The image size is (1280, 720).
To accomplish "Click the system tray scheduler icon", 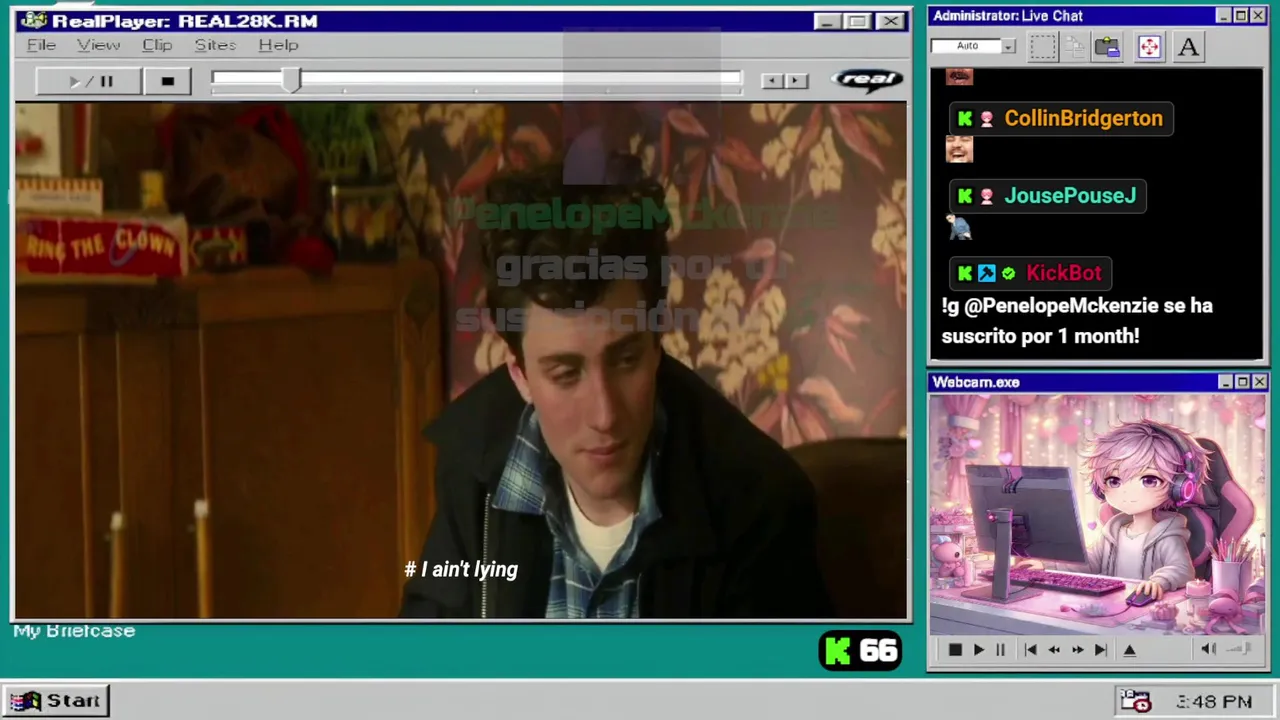I will pyautogui.click(x=1135, y=701).
